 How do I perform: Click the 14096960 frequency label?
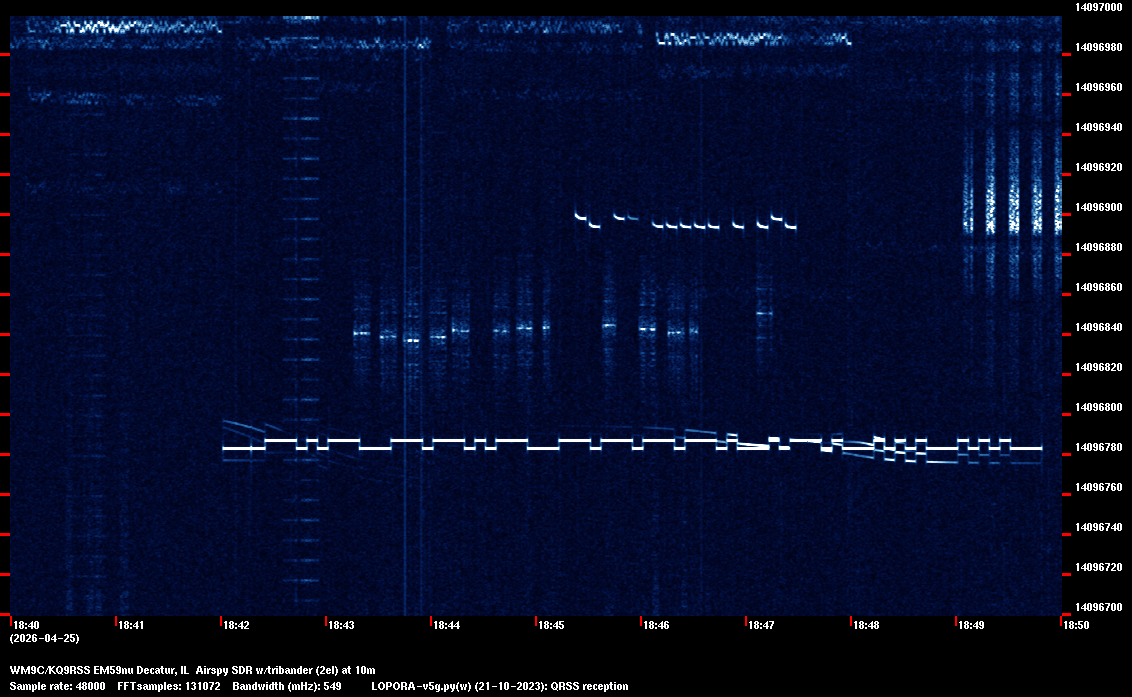(x=1099, y=87)
